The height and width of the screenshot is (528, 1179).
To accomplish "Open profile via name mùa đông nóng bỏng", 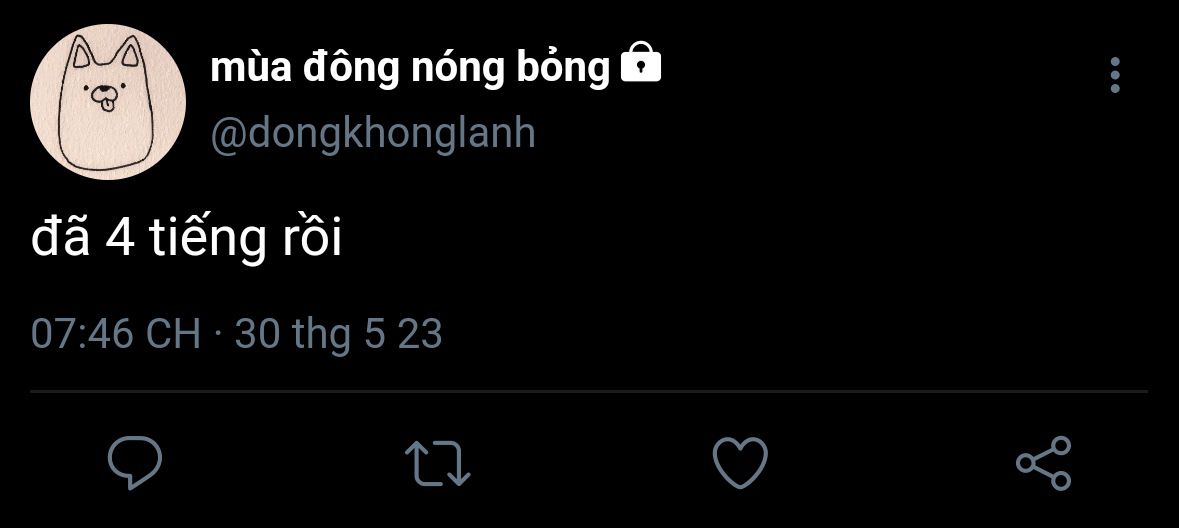I will [410, 68].
